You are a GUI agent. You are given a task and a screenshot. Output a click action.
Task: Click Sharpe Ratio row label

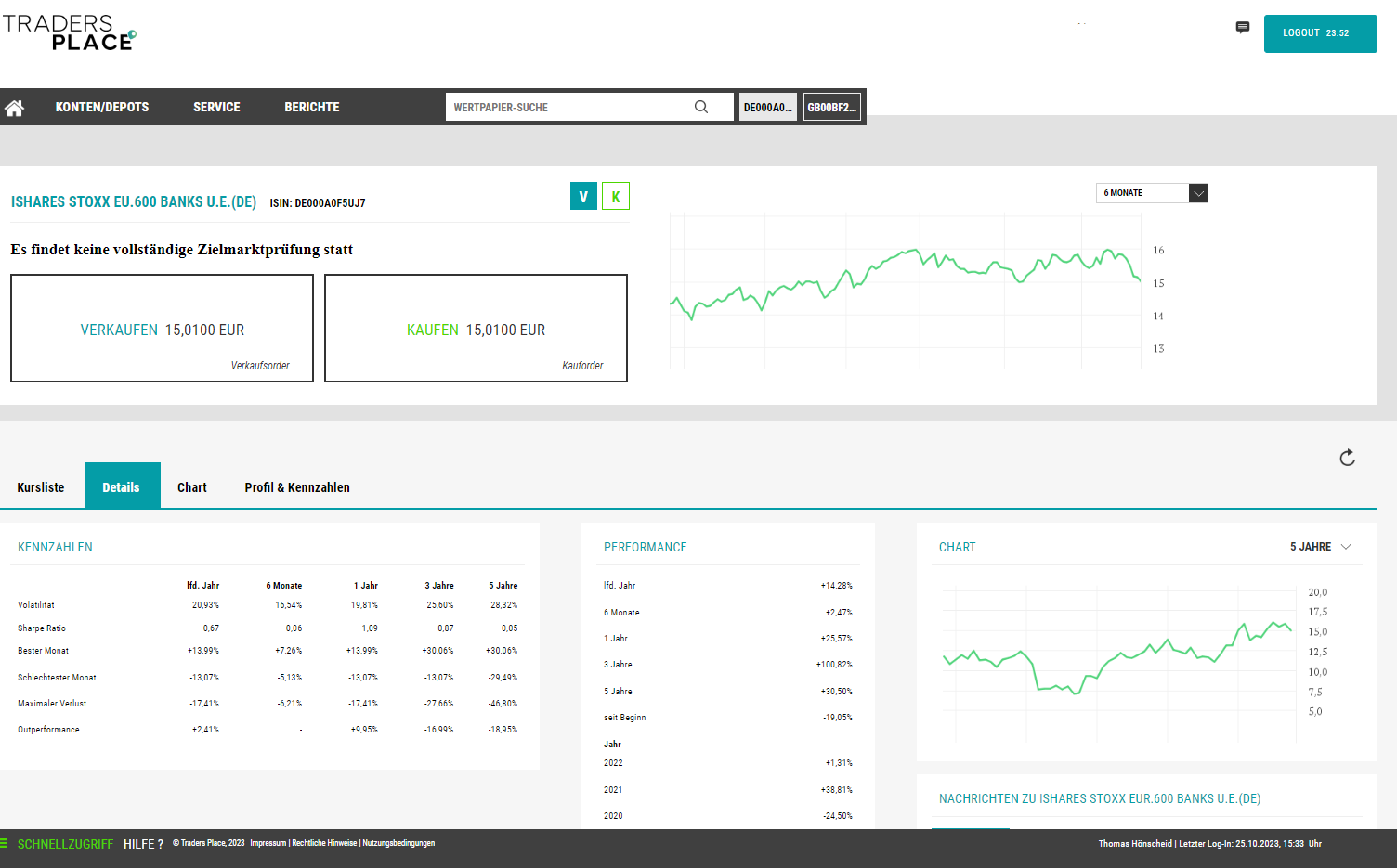pos(42,628)
